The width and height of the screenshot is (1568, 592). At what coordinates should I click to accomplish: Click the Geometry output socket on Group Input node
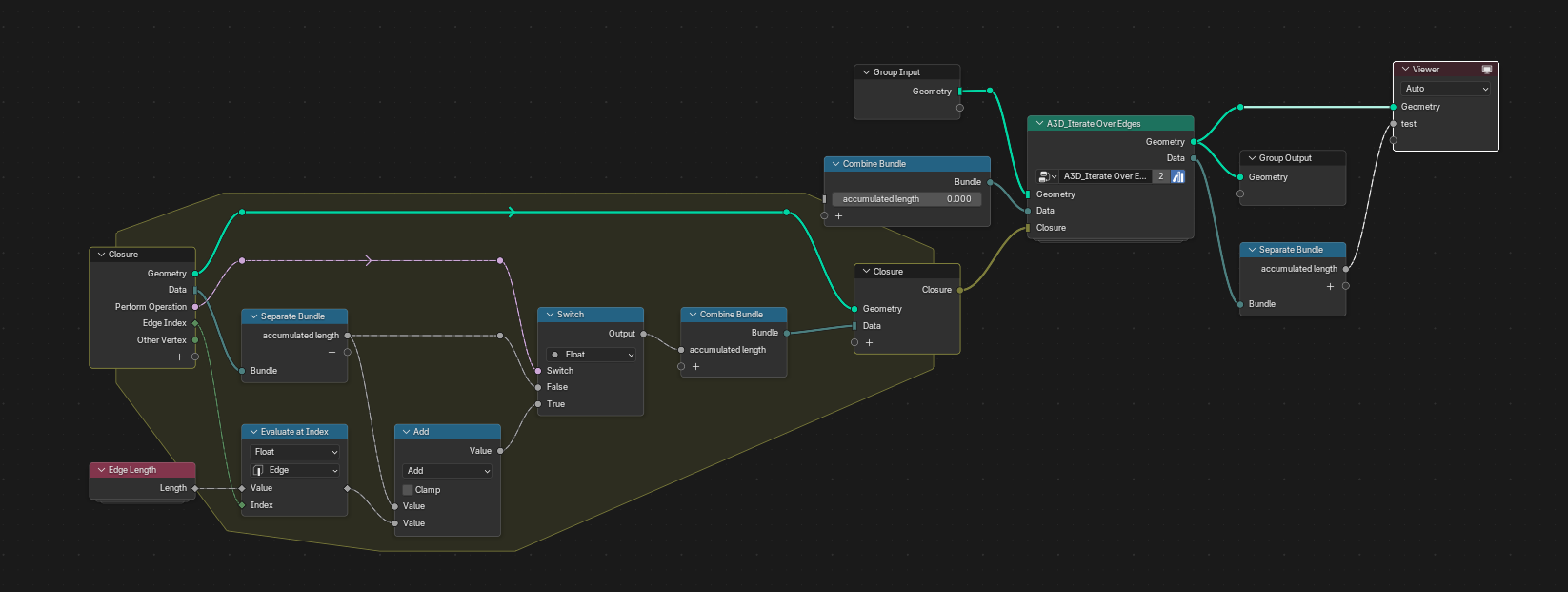coord(959,92)
